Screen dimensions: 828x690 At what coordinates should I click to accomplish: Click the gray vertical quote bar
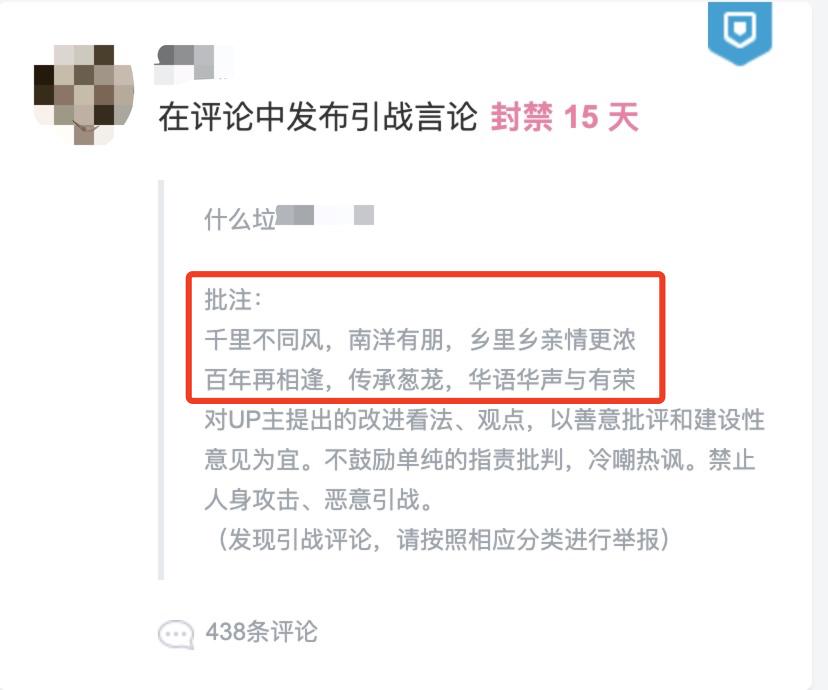coord(161,380)
